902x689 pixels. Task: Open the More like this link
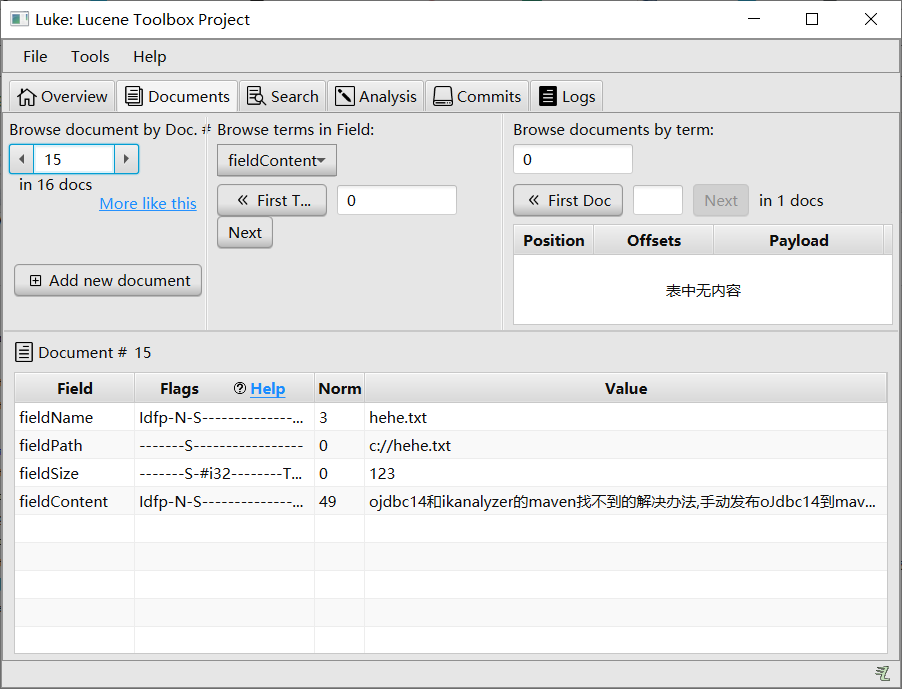pos(148,204)
